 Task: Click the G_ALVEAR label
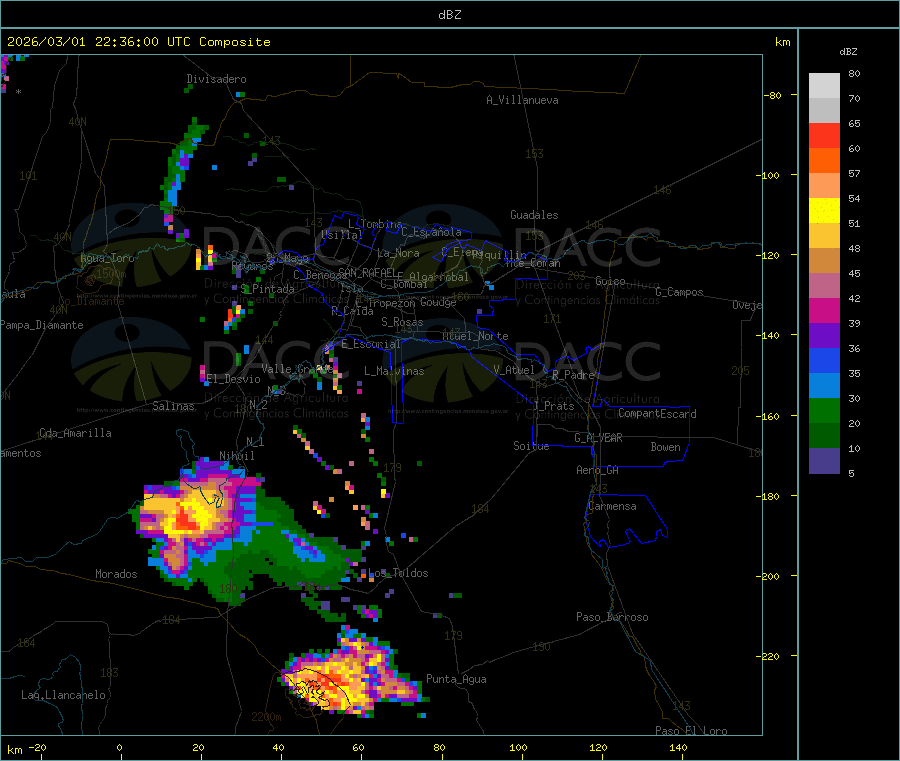point(598,438)
